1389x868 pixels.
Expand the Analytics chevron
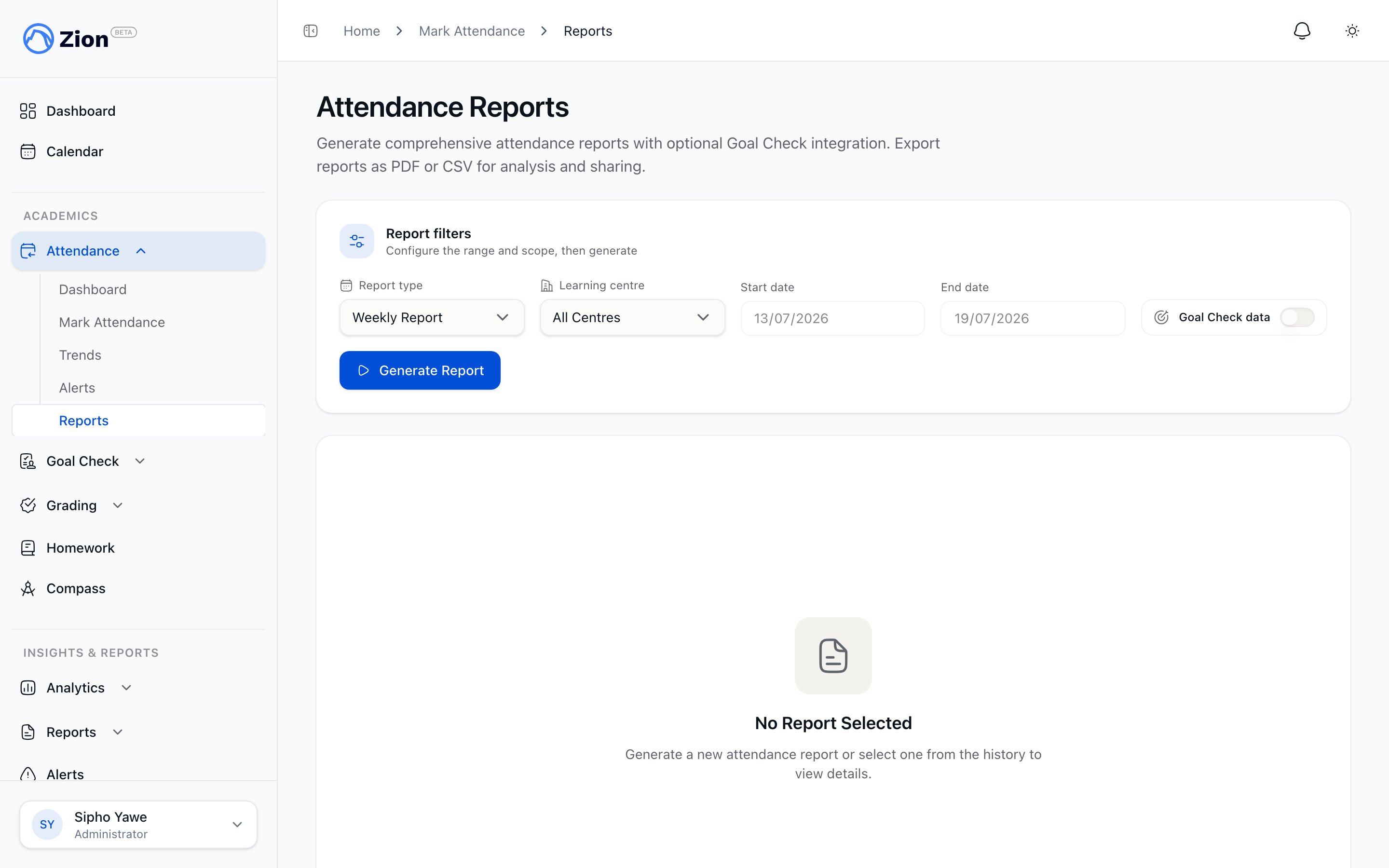tap(127, 688)
